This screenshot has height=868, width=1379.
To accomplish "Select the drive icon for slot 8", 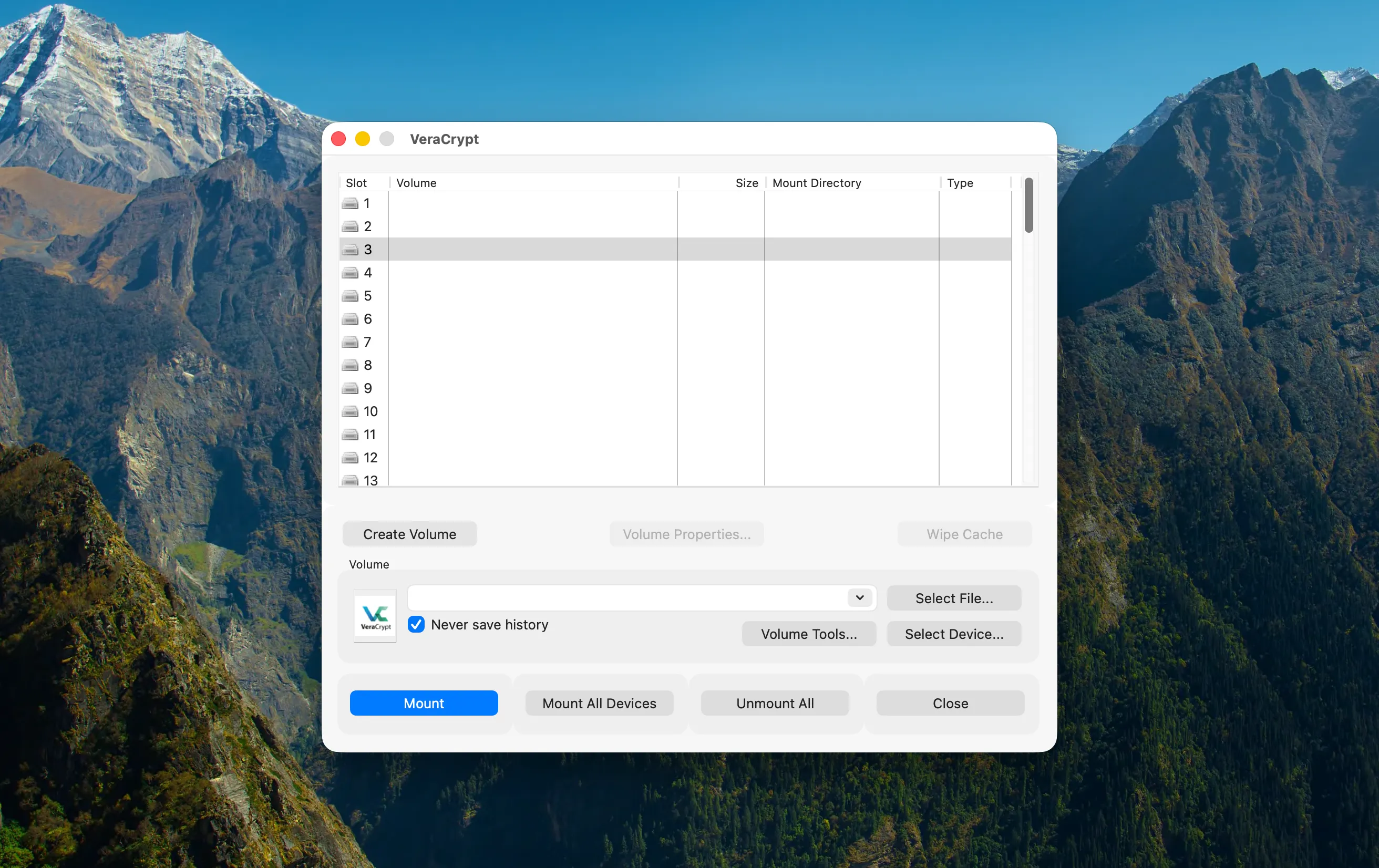I will (350, 365).
